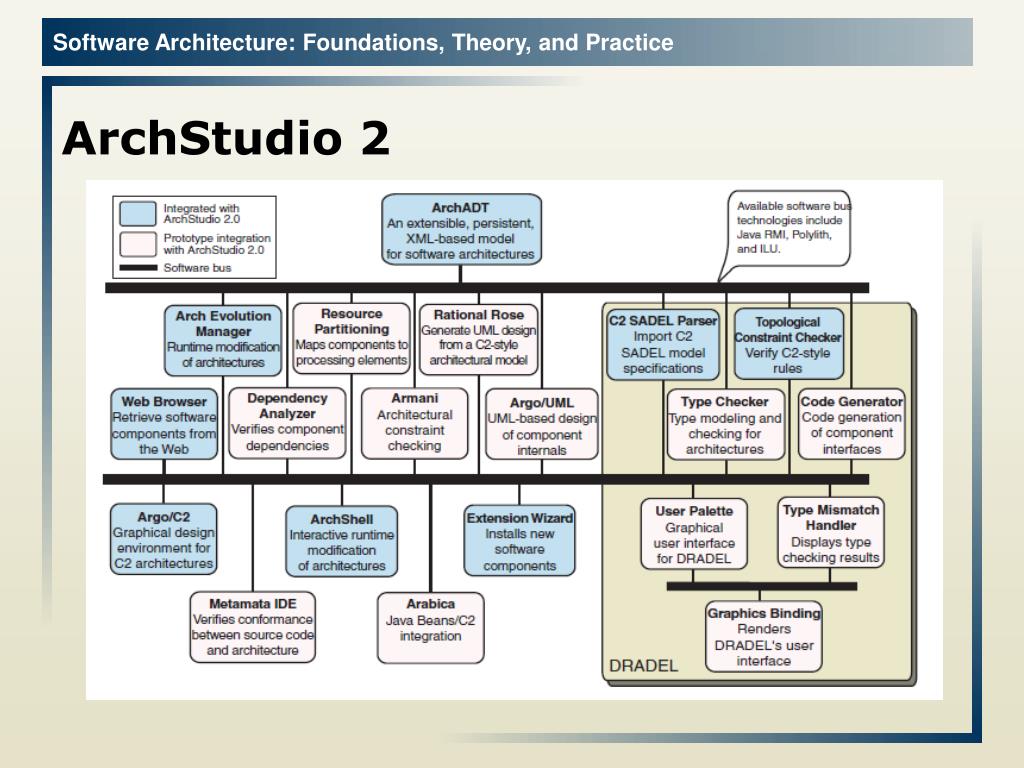
Task: Select the Code Generator box
Action: click(x=852, y=424)
